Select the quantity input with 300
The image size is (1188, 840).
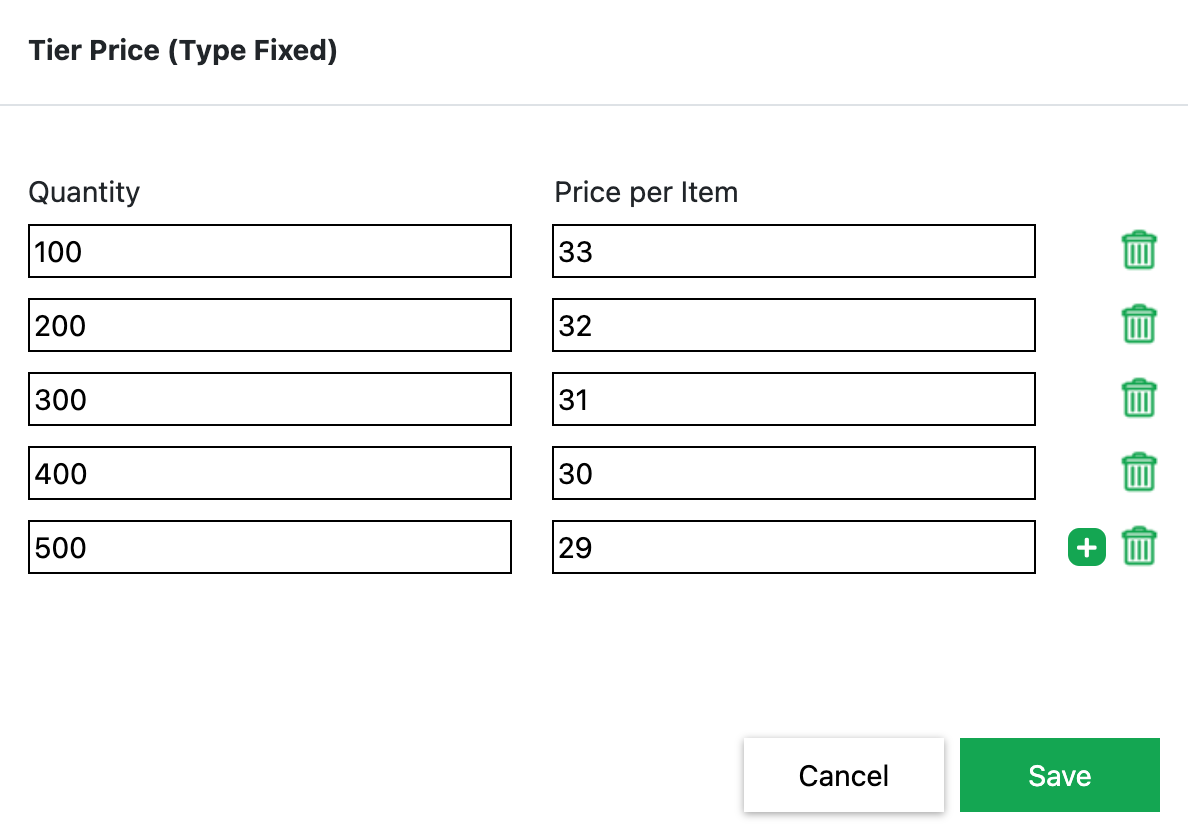pos(270,399)
